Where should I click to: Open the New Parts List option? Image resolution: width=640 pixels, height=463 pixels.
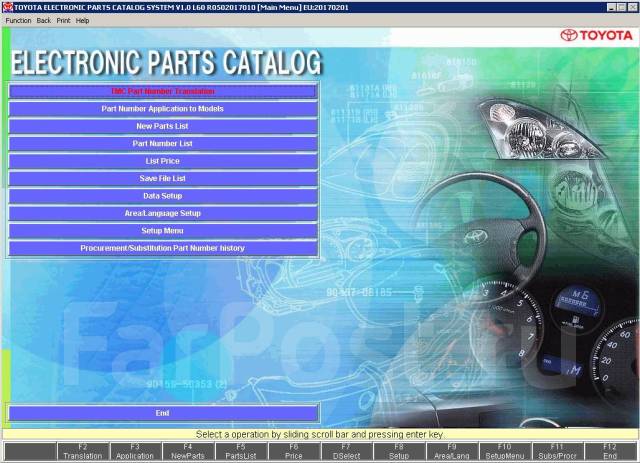click(x=162, y=127)
